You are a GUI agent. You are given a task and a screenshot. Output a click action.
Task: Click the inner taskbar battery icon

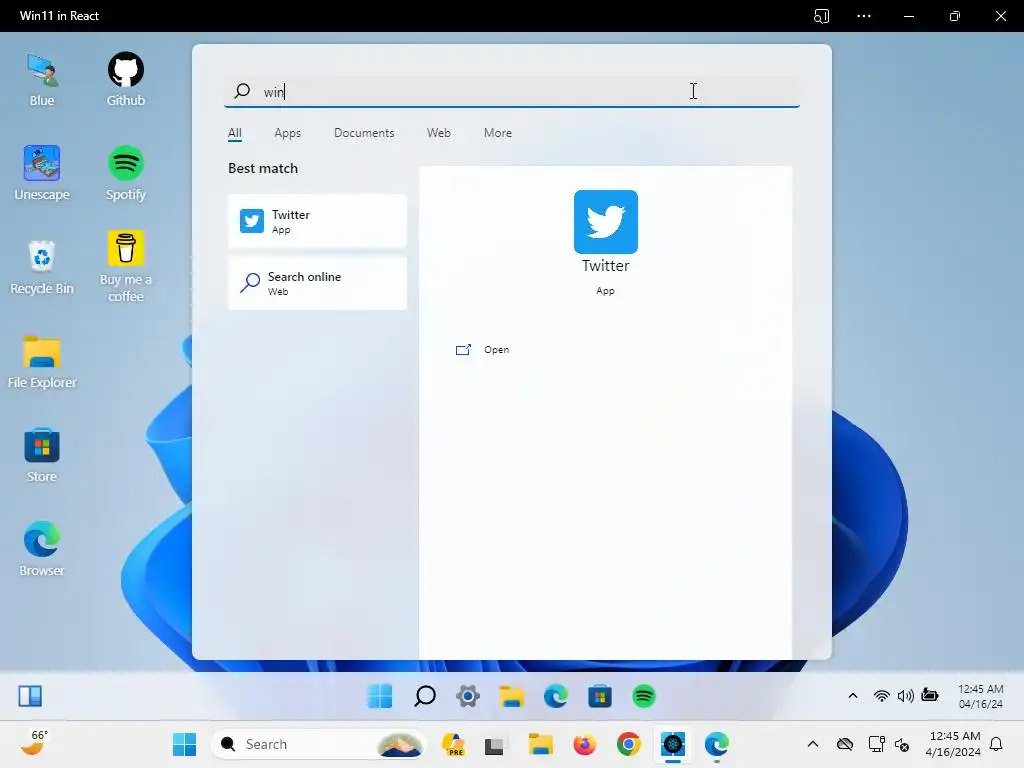coord(929,695)
